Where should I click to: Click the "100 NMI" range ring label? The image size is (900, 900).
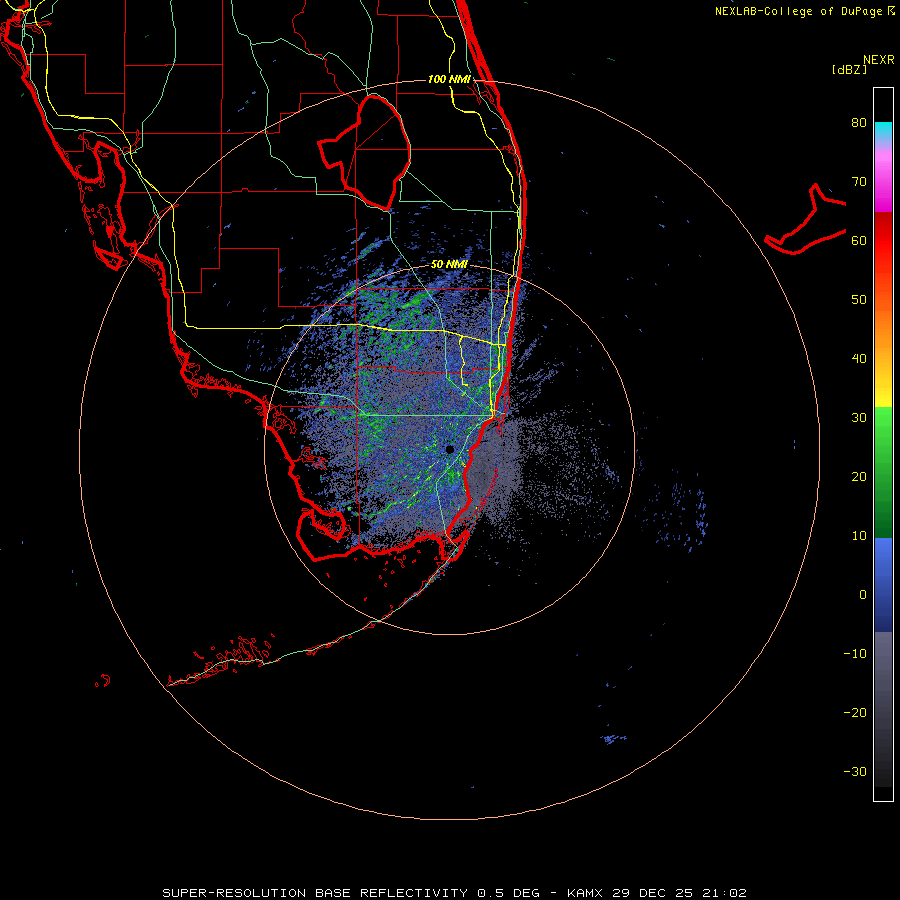pyautogui.click(x=449, y=79)
